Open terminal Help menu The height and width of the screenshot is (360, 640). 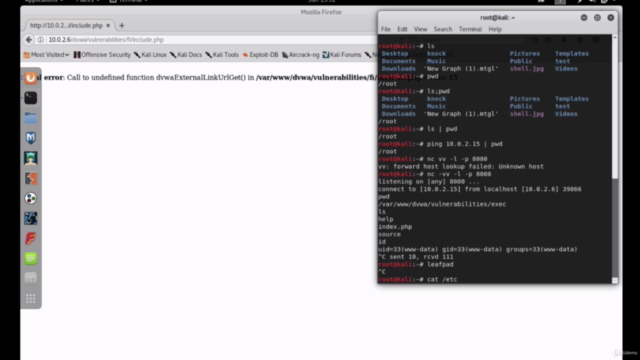pyautogui.click(x=495, y=29)
